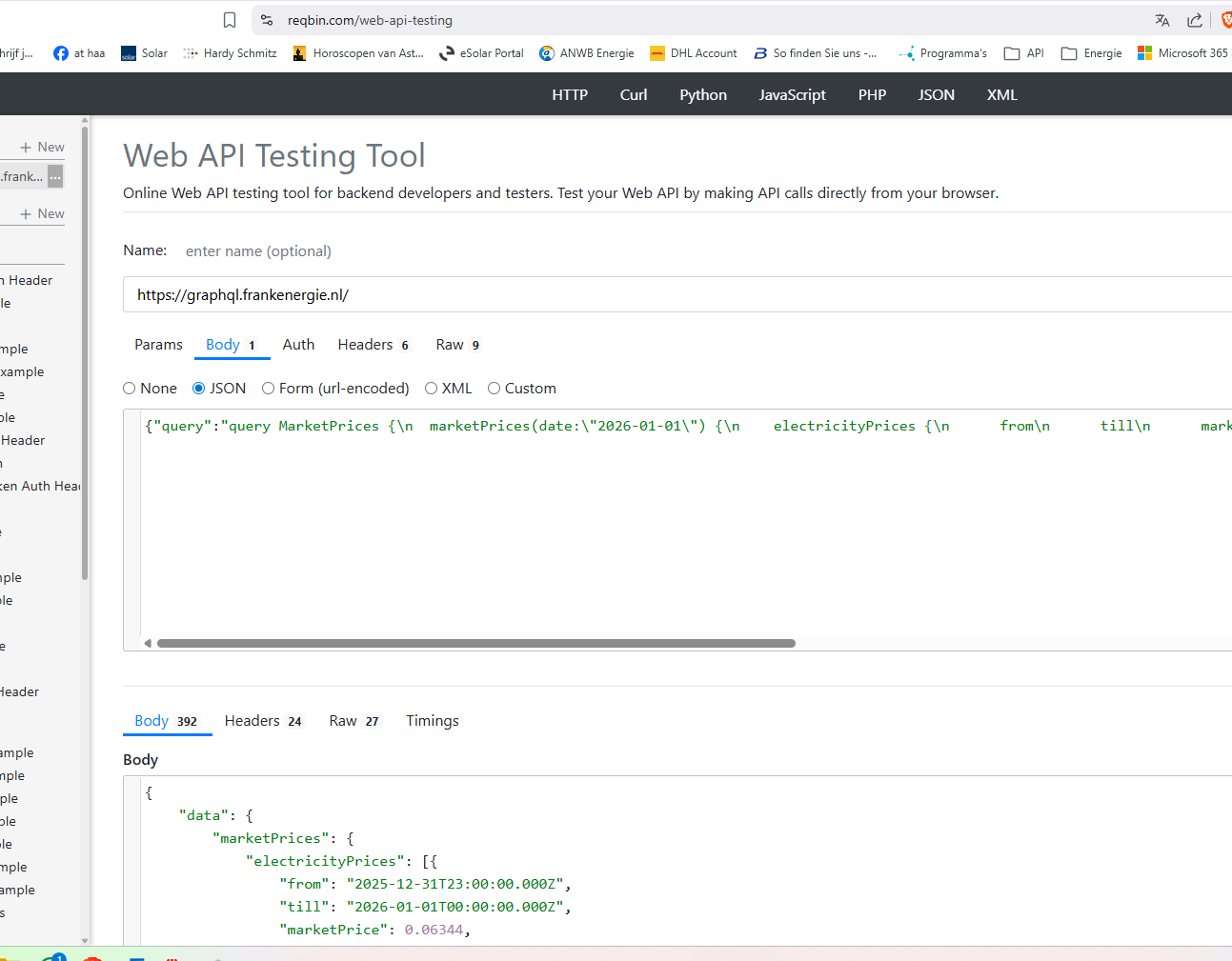The width and height of the screenshot is (1232, 961).
Task: Click the horizontal scrollbar of the body editor
Action: click(x=476, y=644)
